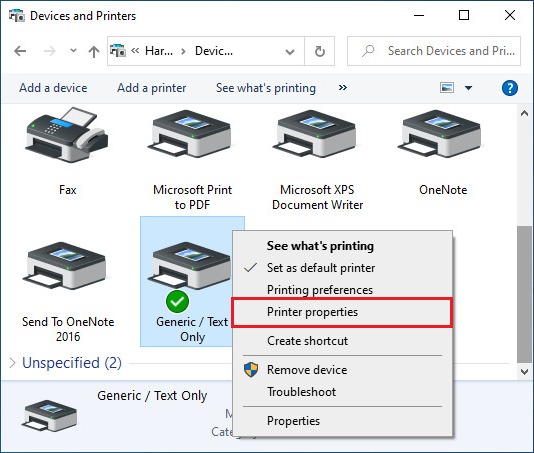Click Add a printer toolbar button
Screen dimensions: 534x453
click(152, 88)
